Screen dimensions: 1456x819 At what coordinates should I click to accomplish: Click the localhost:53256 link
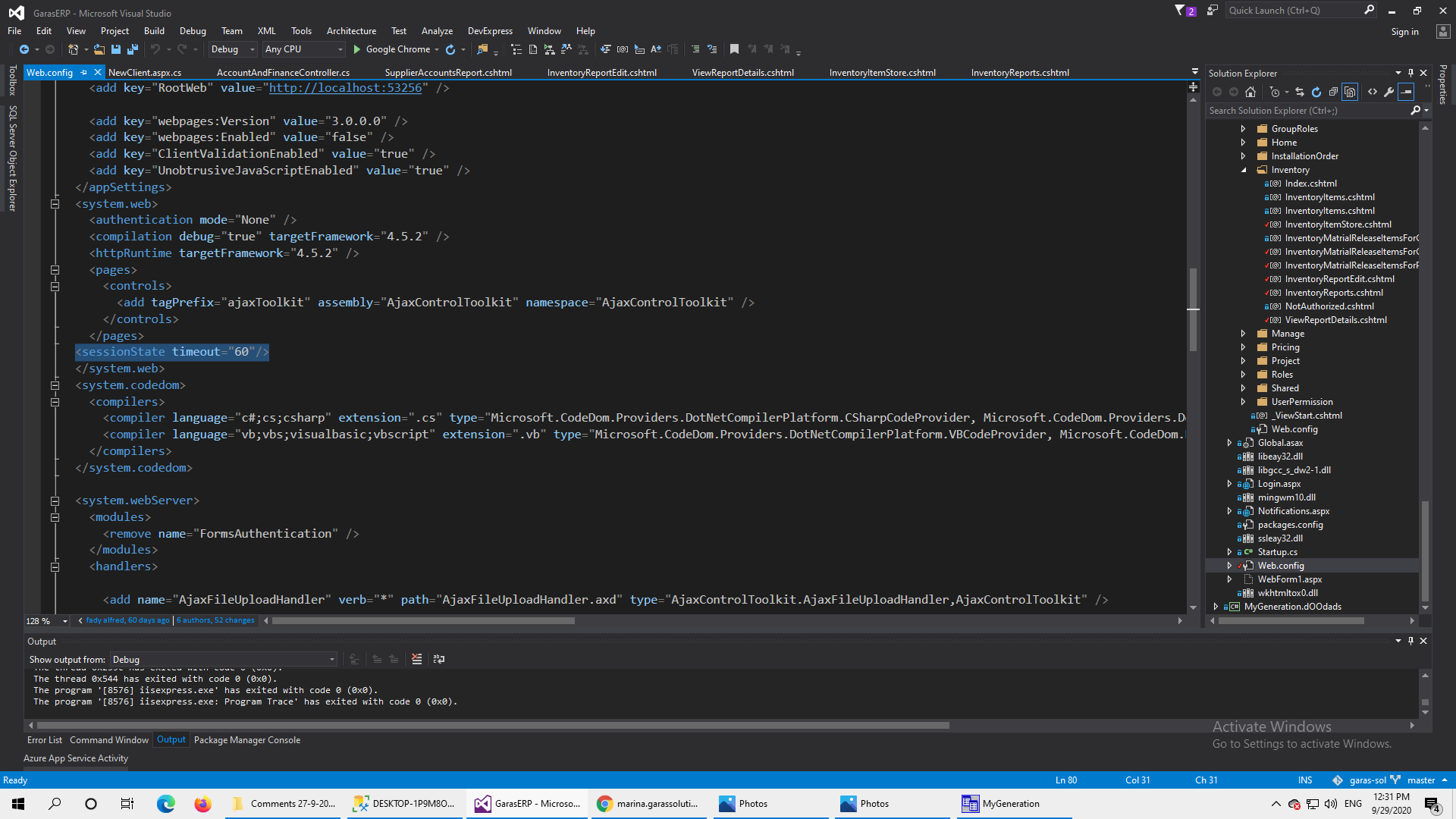(x=345, y=88)
